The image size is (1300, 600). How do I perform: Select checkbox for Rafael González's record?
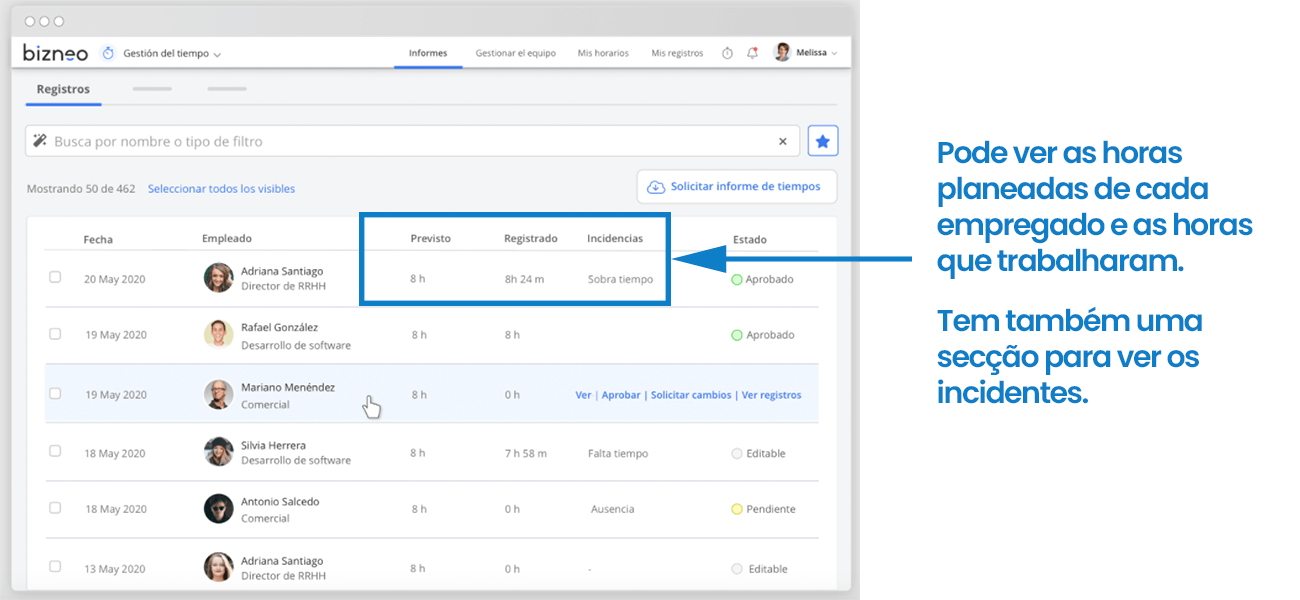click(55, 334)
